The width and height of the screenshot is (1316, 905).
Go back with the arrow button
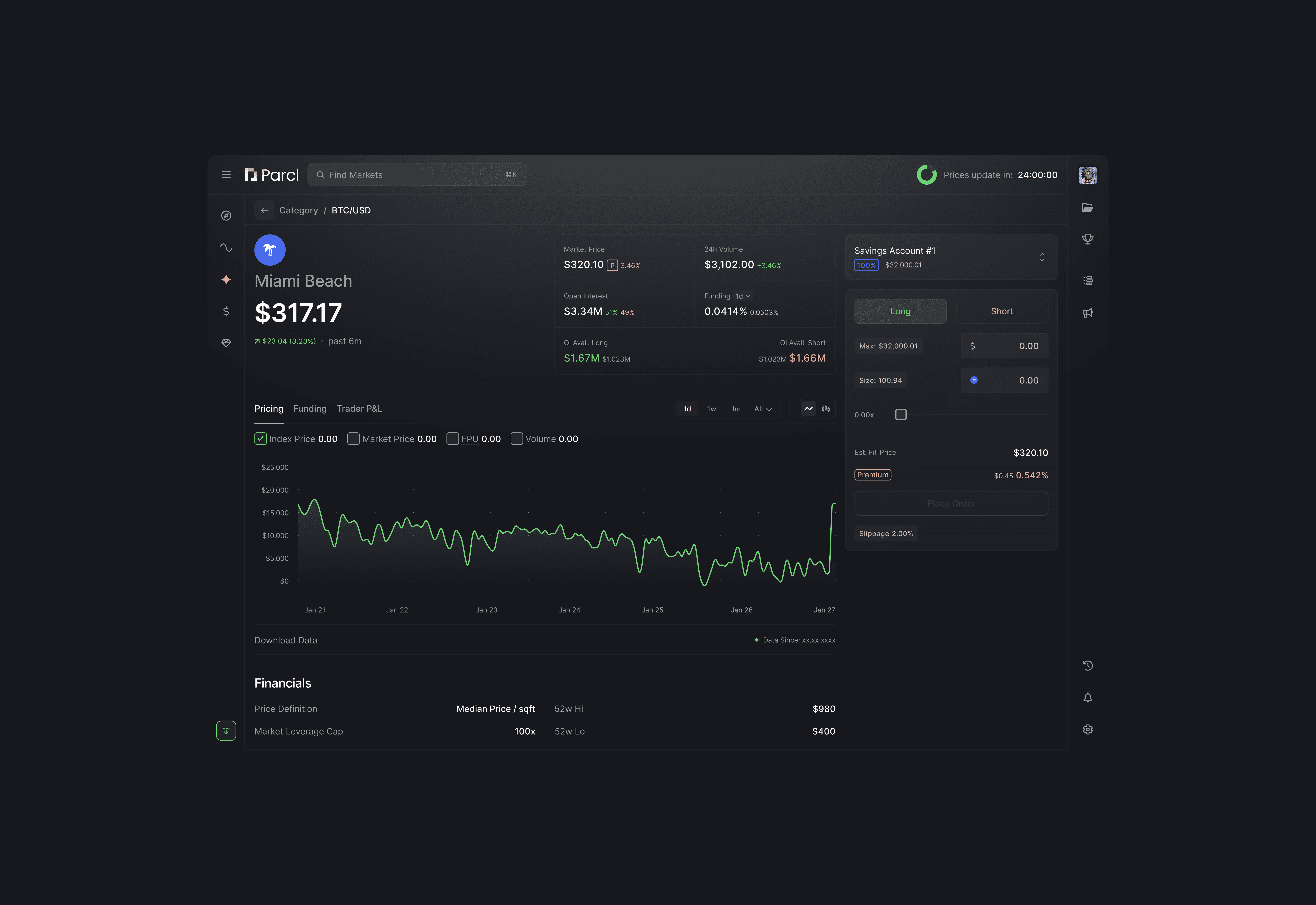(x=264, y=210)
